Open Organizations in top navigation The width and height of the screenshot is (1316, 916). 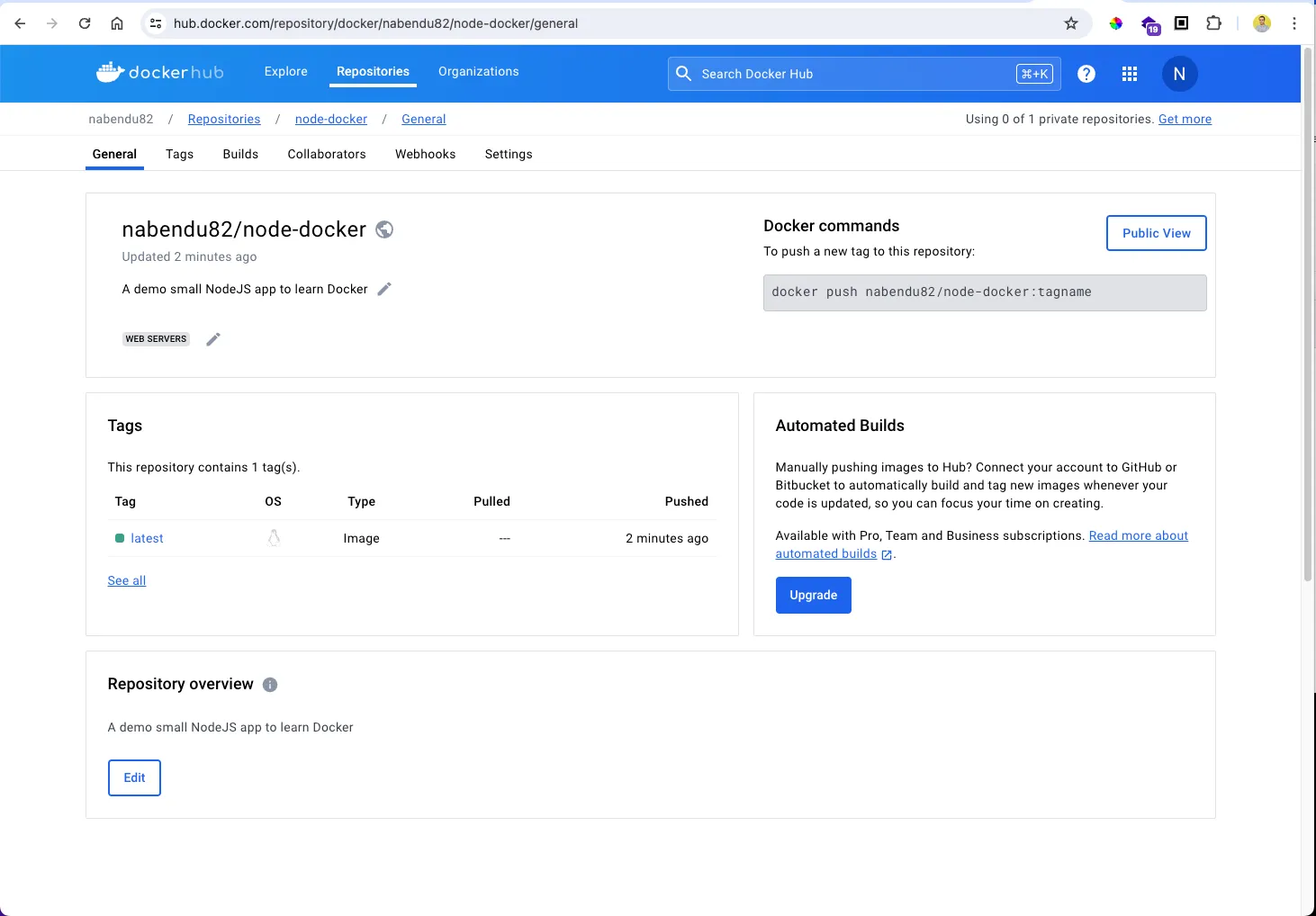tap(479, 72)
